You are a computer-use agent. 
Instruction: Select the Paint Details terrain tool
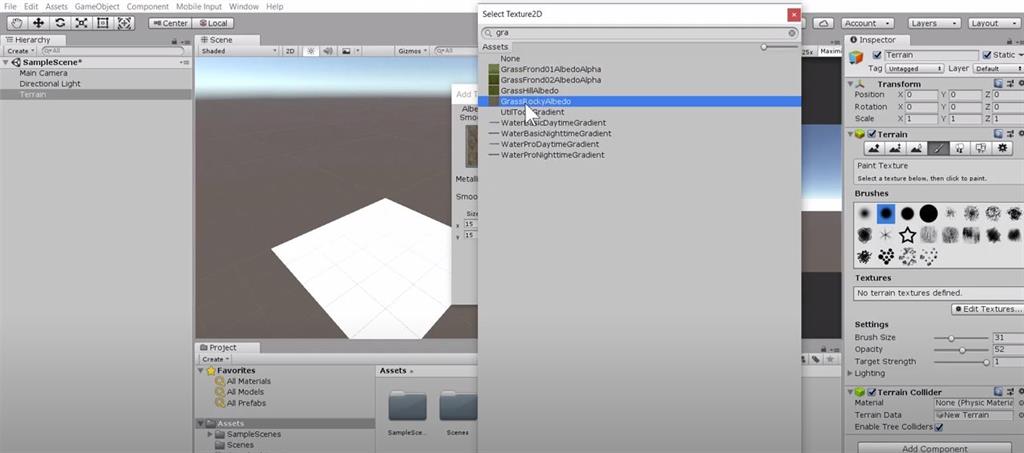point(981,149)
